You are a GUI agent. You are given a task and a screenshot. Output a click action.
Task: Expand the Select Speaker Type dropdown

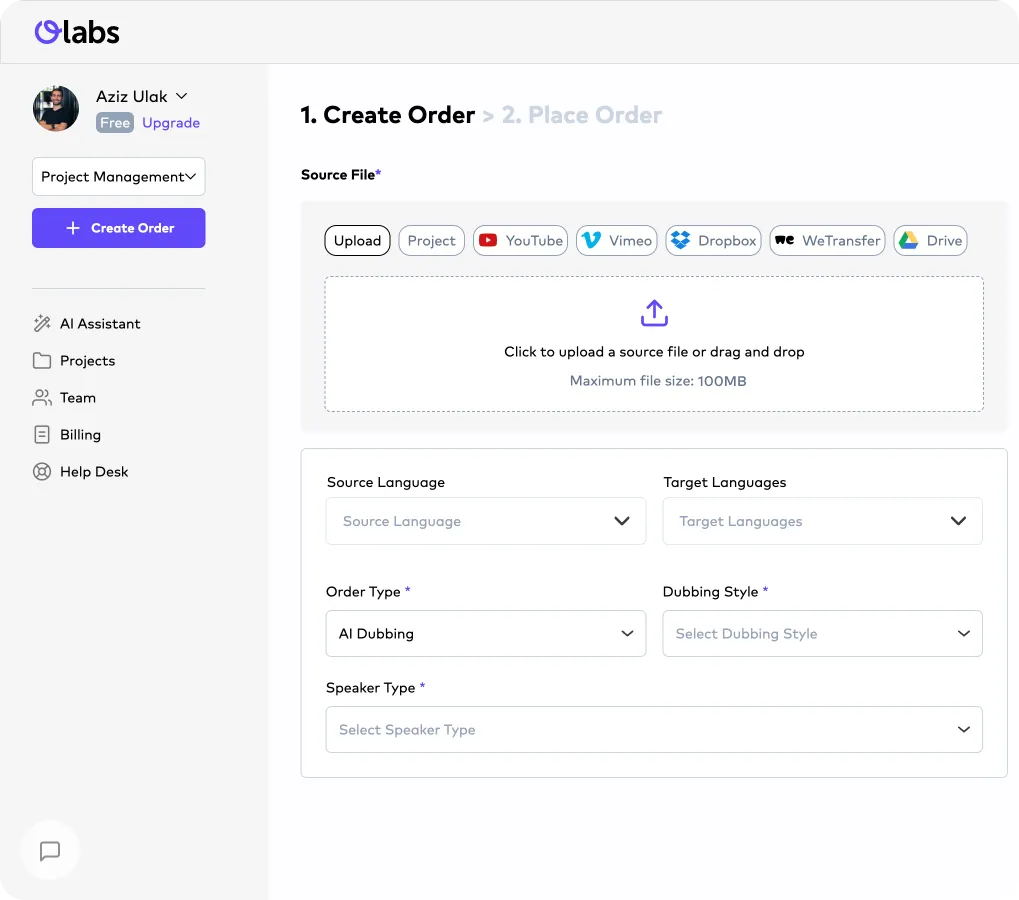pos(654,730)
